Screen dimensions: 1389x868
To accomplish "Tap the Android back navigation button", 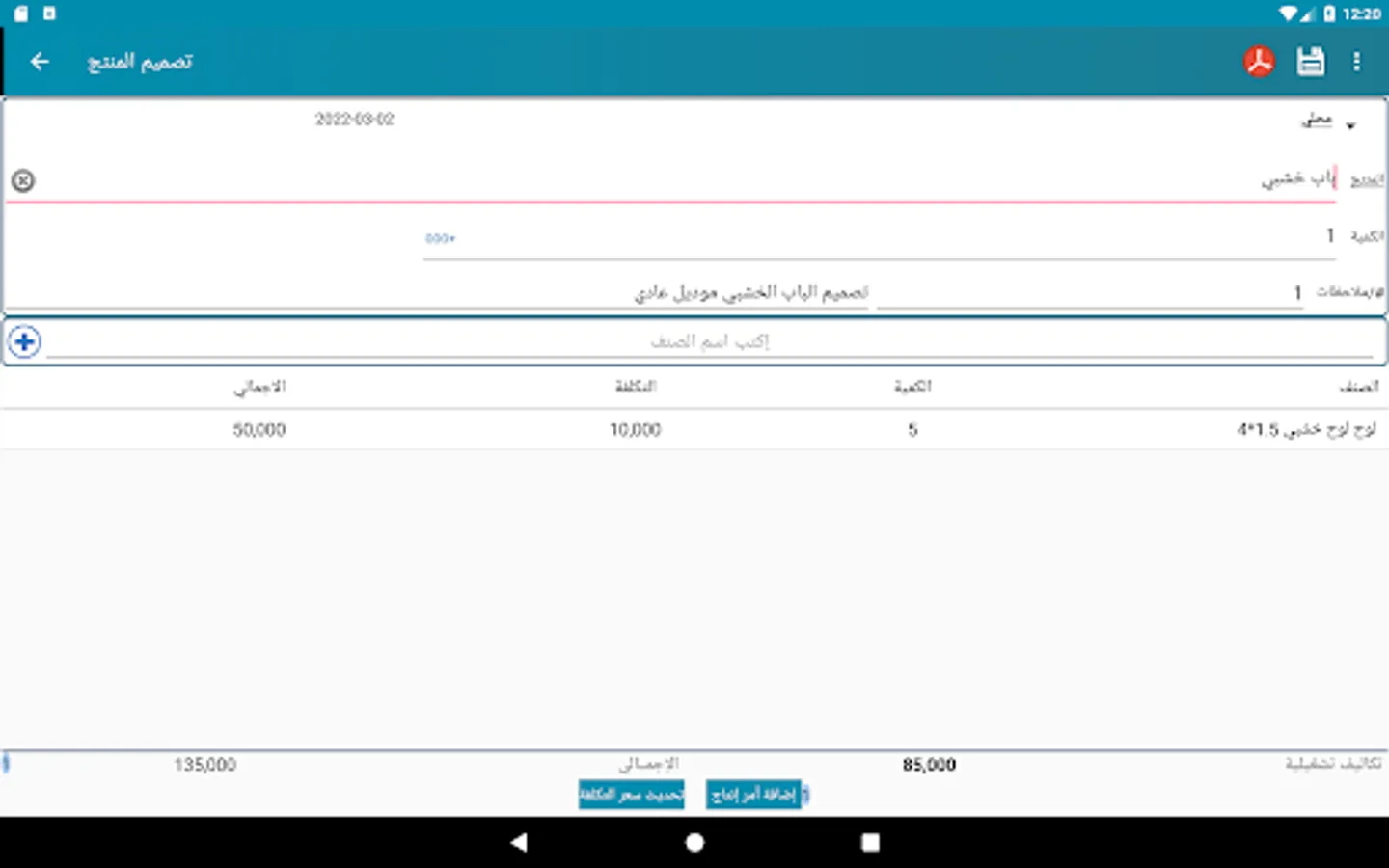I will tap(519, 842).
